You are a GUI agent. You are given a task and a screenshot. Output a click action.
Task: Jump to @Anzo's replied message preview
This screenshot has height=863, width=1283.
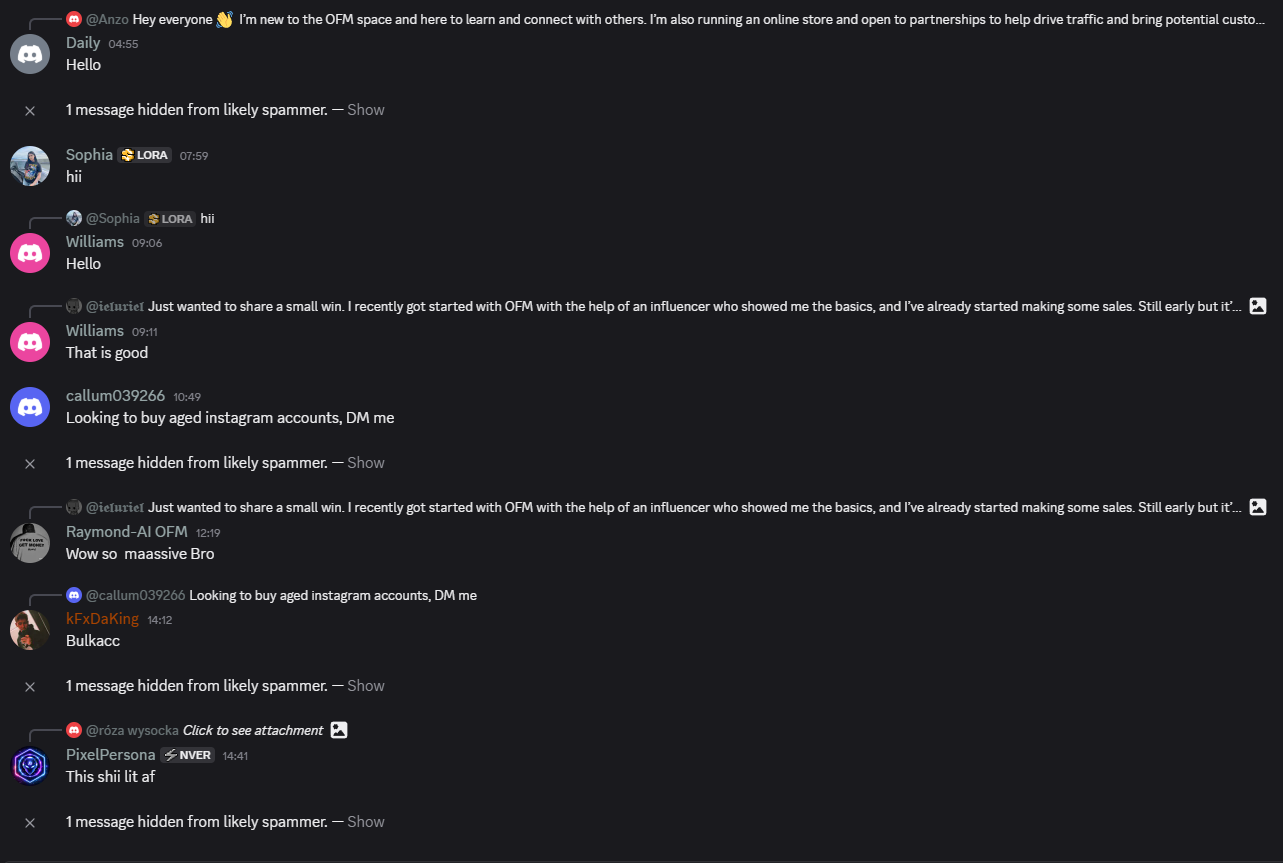point(700,19)
